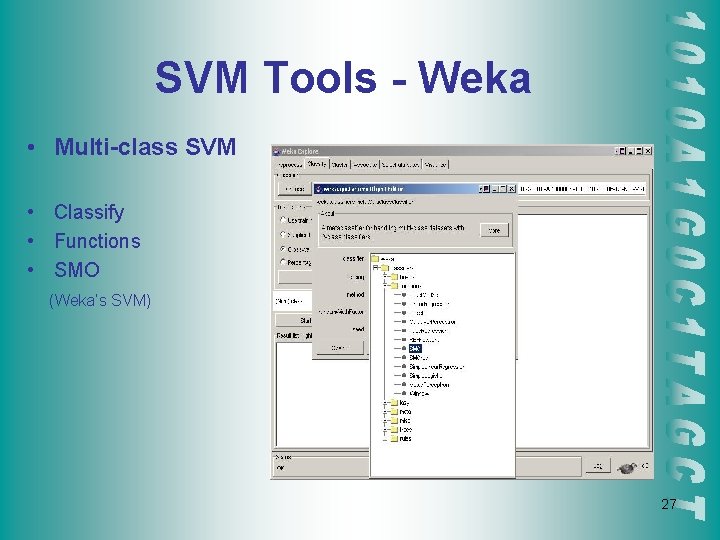
Task: Click the functions folder icon
Action: pos(394,286)
